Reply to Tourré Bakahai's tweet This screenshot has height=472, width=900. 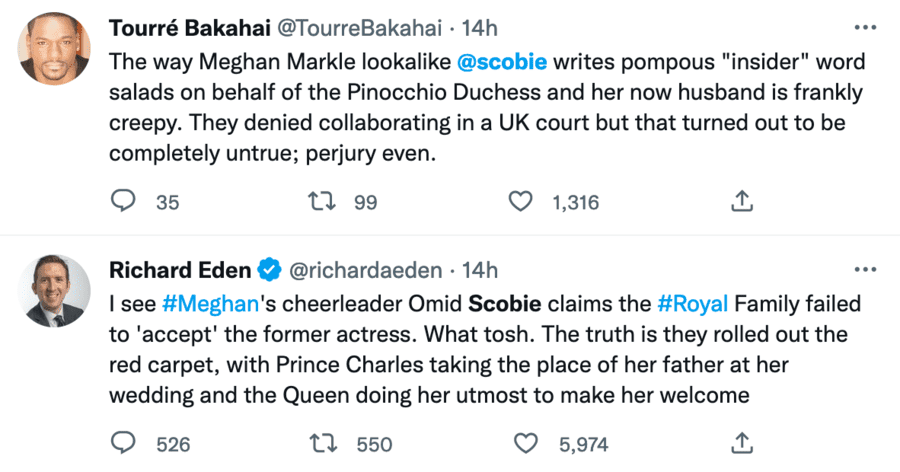[x=122, y=202]
